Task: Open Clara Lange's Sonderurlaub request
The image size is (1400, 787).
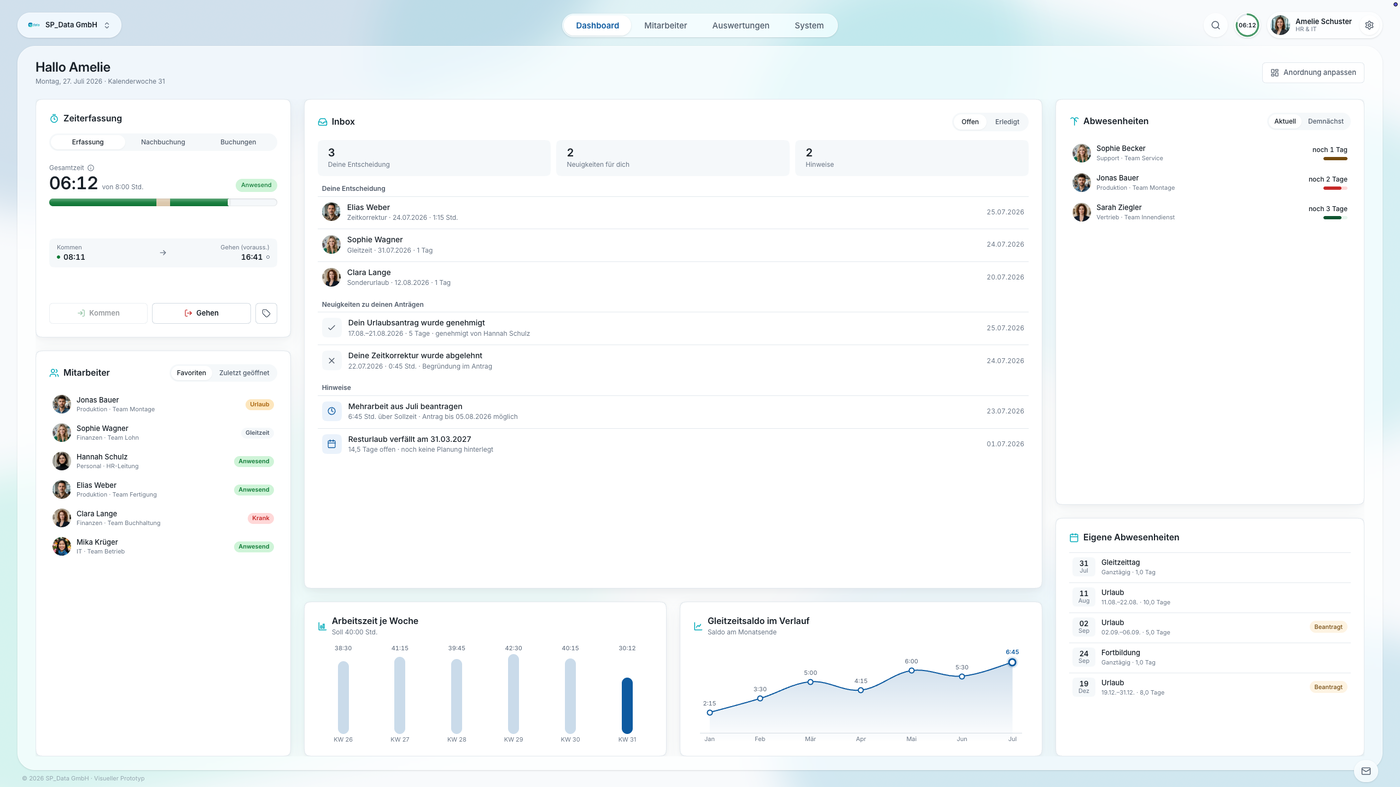Action: tap(673, 277)
